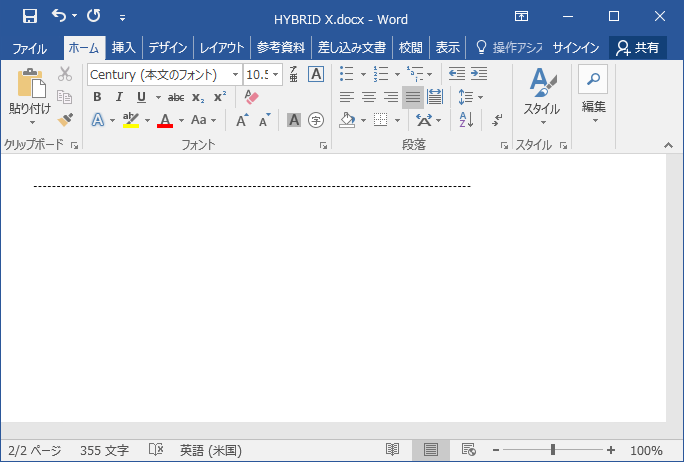This screenshot has width=684, height=462.
Task: Toggle character shading gray A
Action: [x=294, y=120]
